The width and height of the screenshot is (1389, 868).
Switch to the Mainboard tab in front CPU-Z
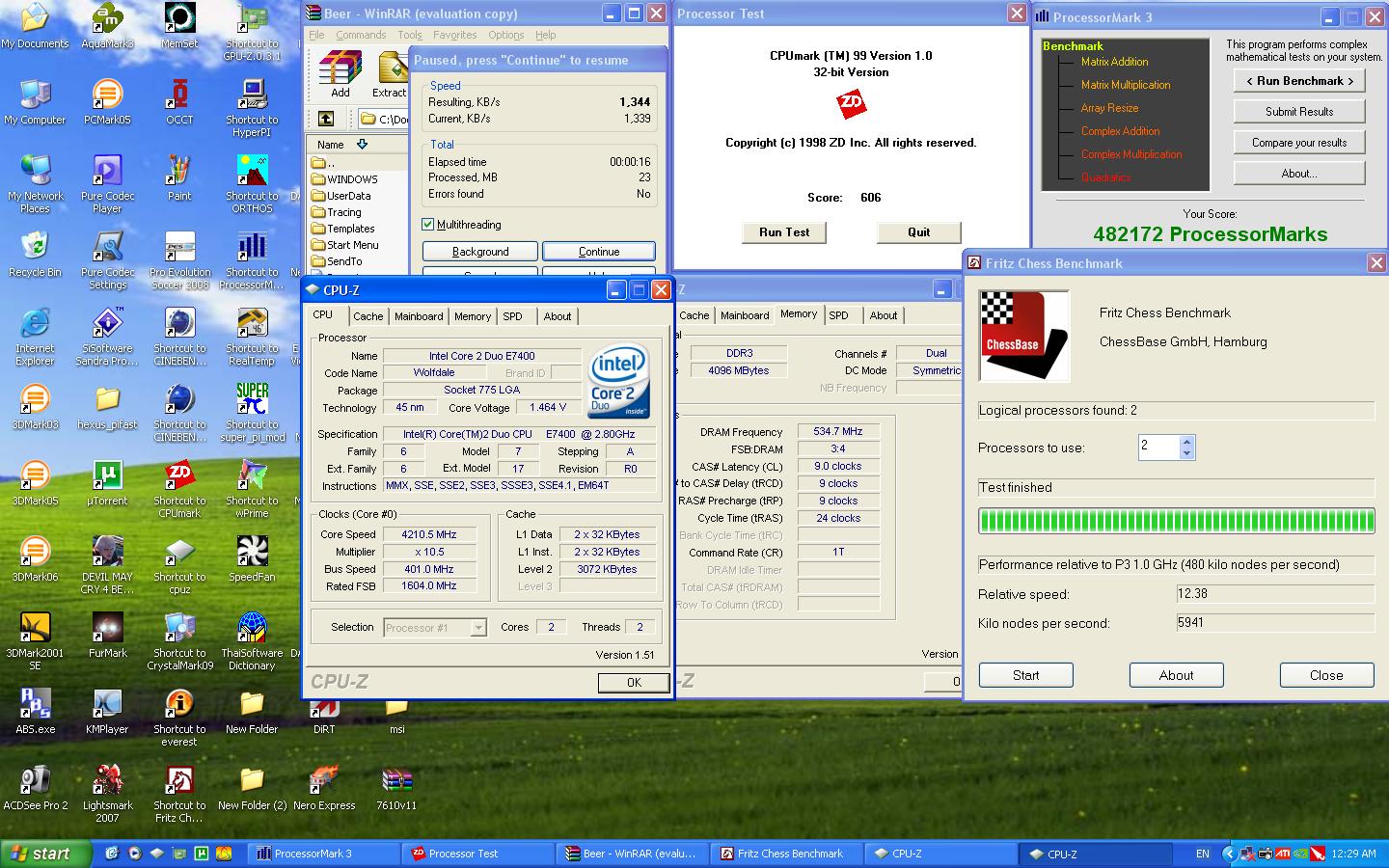[419, 316]
